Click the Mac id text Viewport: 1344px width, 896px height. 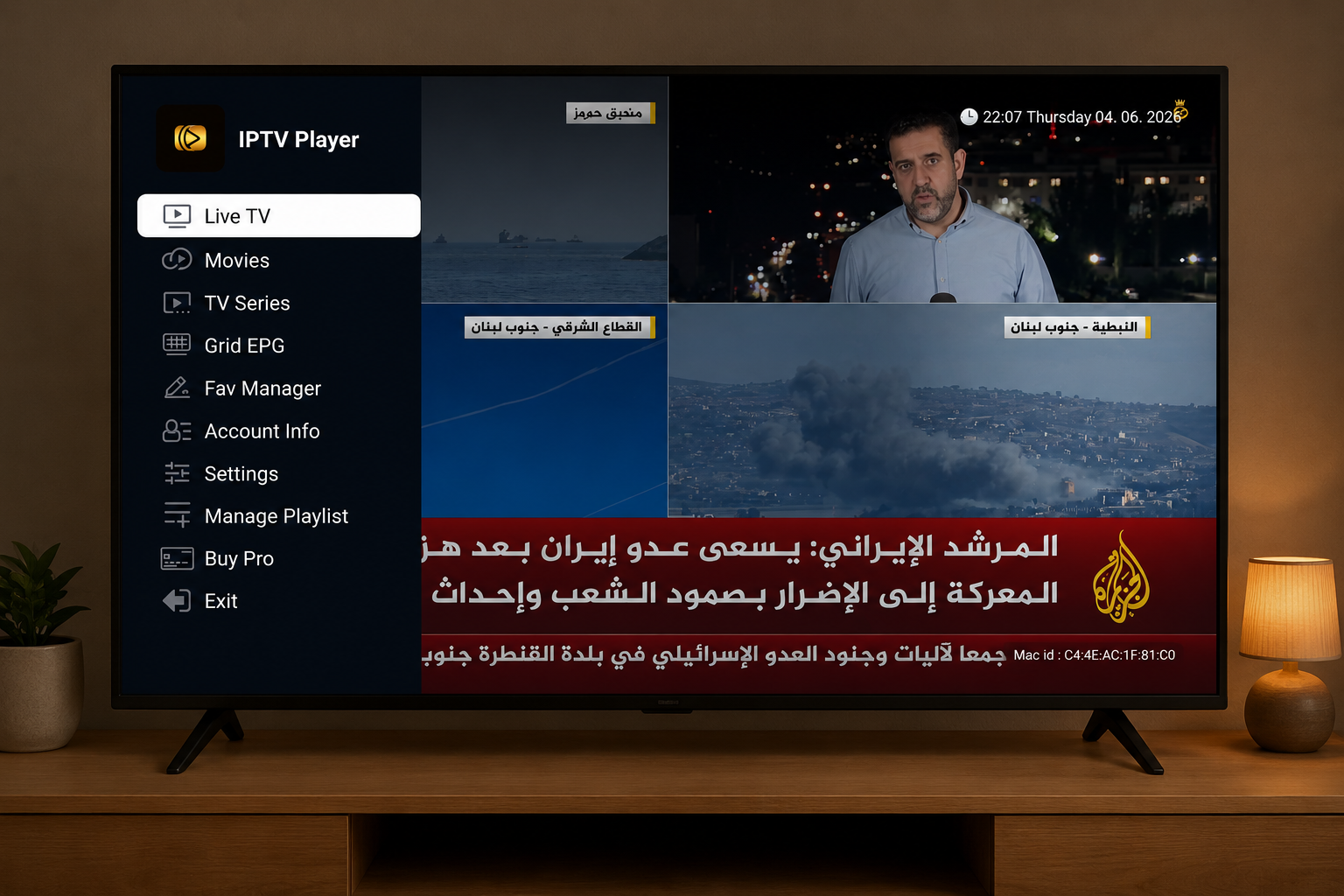pos(1094,654)
